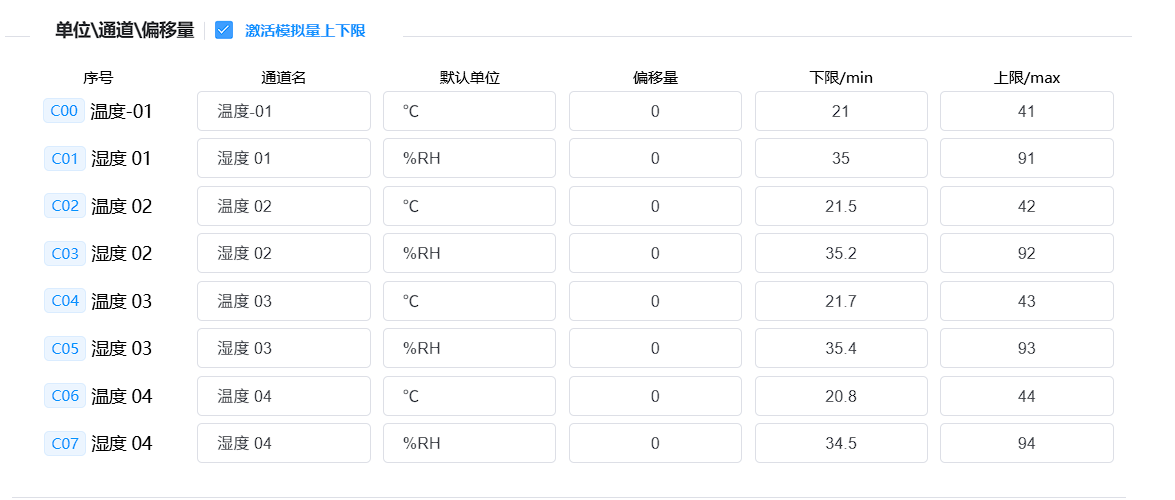Click the default unit field in row C01

click(469, 158)
